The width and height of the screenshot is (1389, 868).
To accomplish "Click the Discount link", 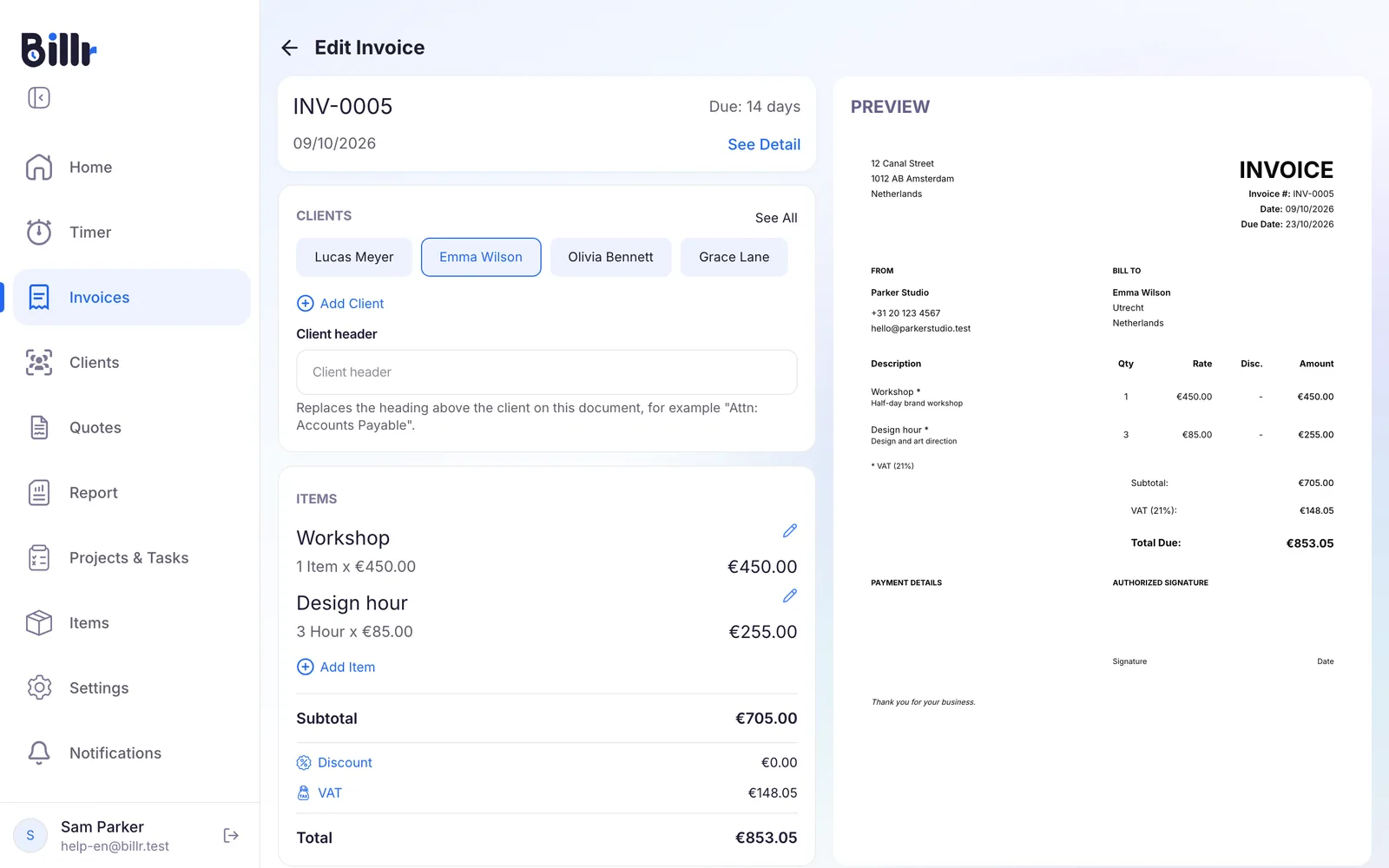I will [x=345, y=762].
